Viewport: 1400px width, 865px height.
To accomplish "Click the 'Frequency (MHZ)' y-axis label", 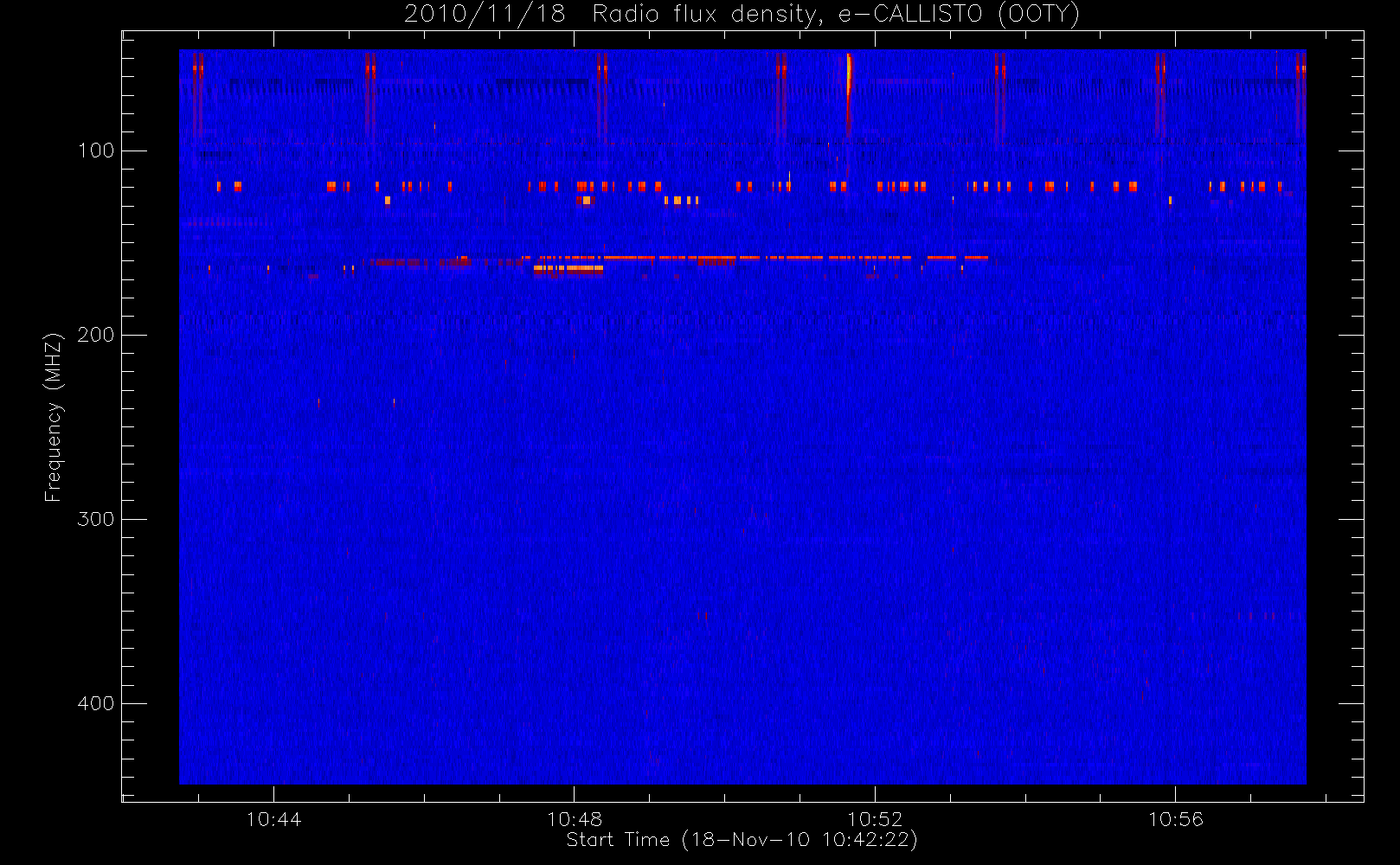I will coord(54,417).
